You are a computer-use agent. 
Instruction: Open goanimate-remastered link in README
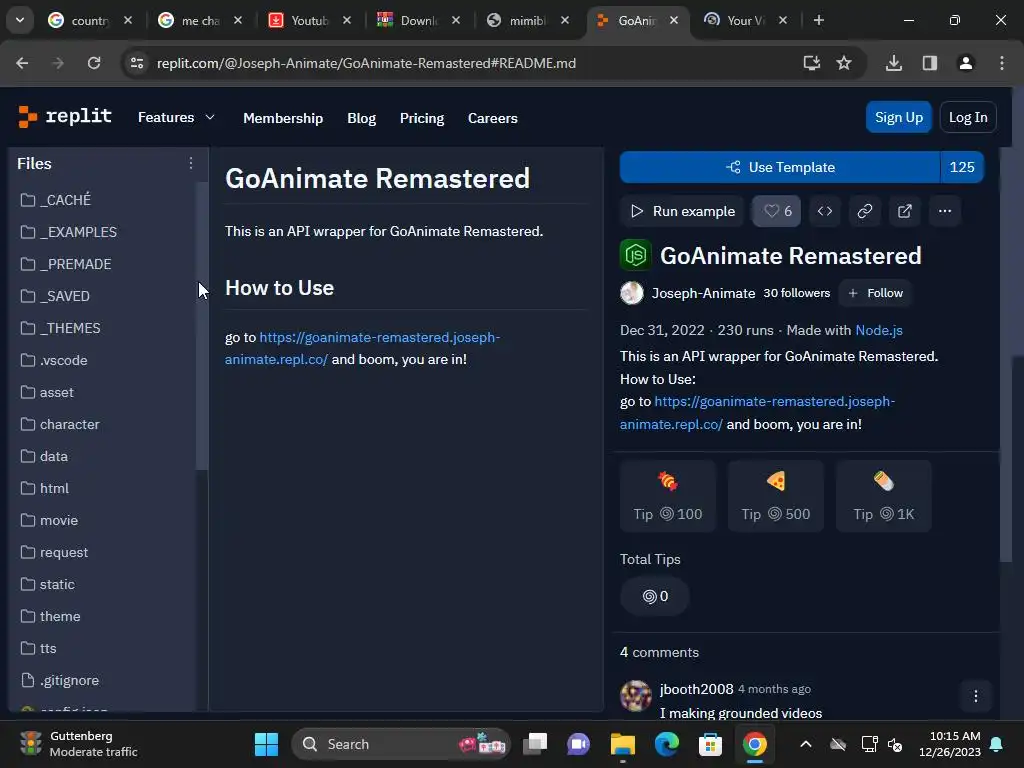pos(362,348)
